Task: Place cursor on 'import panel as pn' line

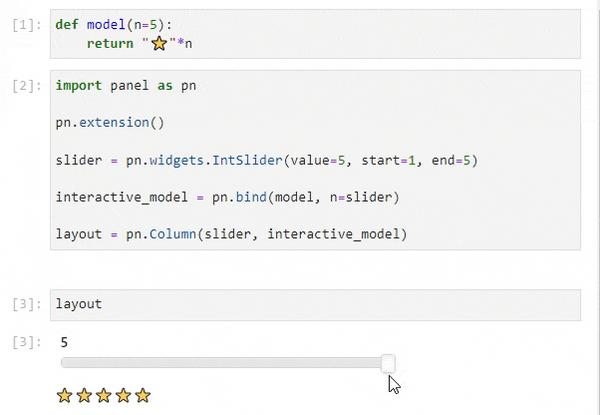Action: (125, 86)
